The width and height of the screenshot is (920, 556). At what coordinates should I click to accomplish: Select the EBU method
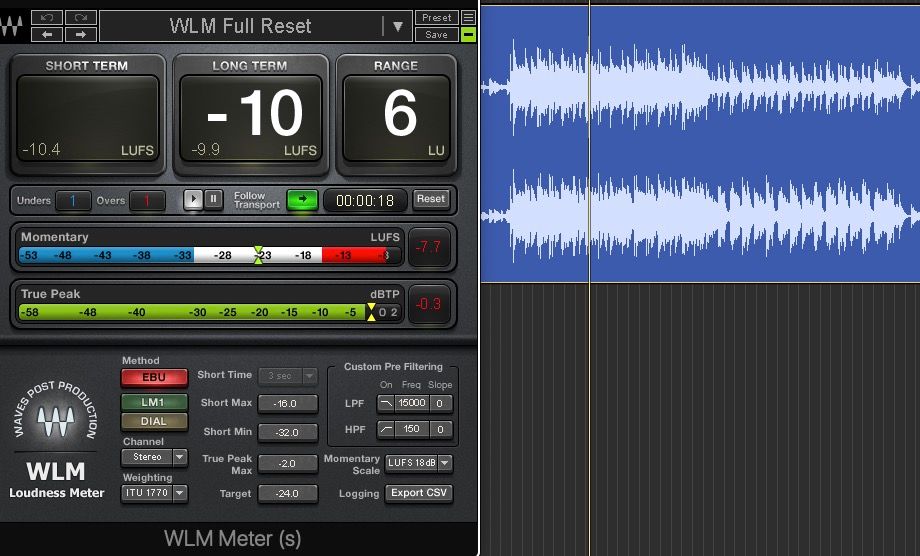pyautogui.click(x=154, y=378)
